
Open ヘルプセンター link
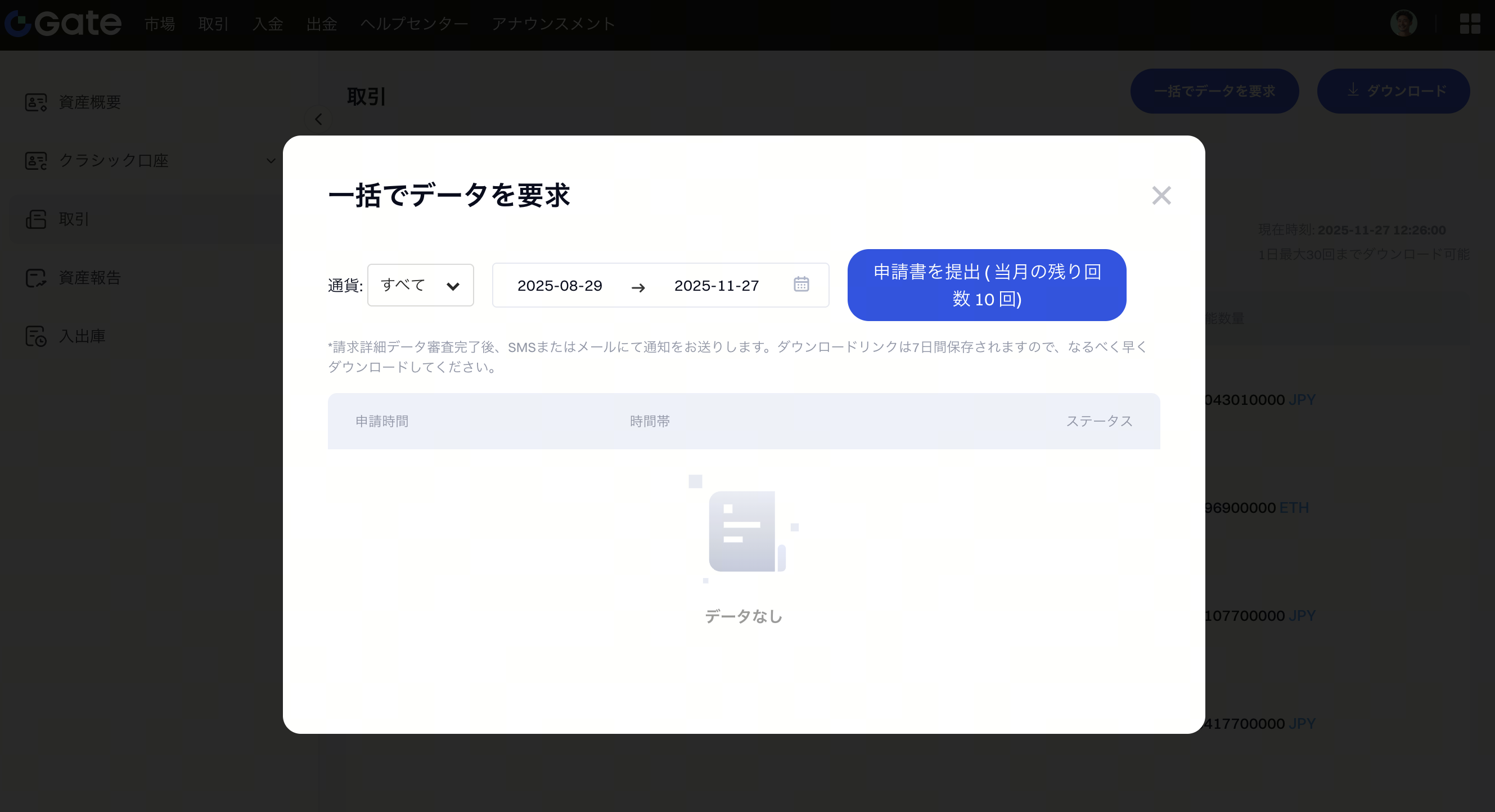[x=414, y=24]
